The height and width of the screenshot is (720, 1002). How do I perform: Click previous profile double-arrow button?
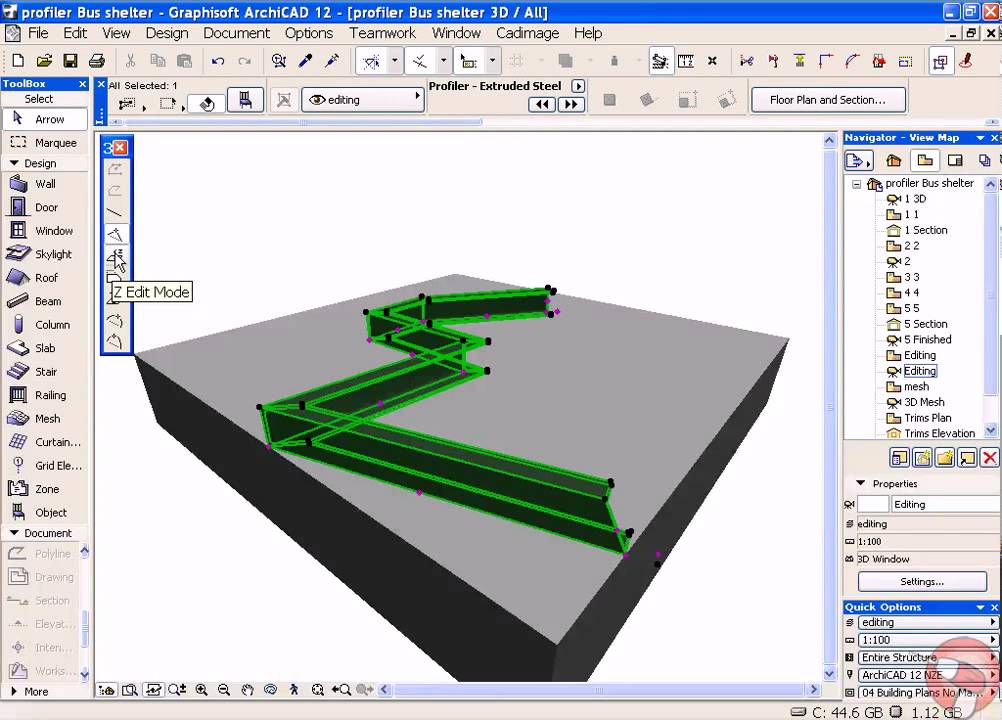tap(542, 104)
